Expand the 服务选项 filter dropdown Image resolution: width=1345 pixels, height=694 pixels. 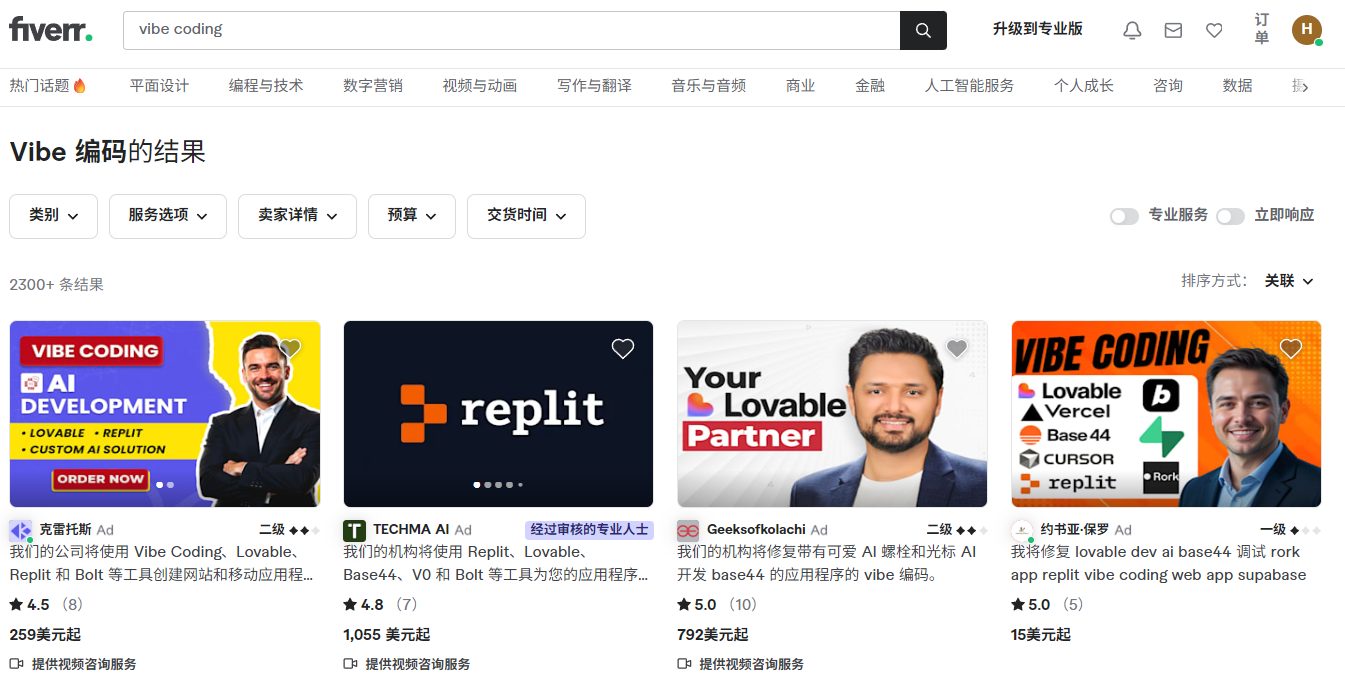click(x=168, y=216)
